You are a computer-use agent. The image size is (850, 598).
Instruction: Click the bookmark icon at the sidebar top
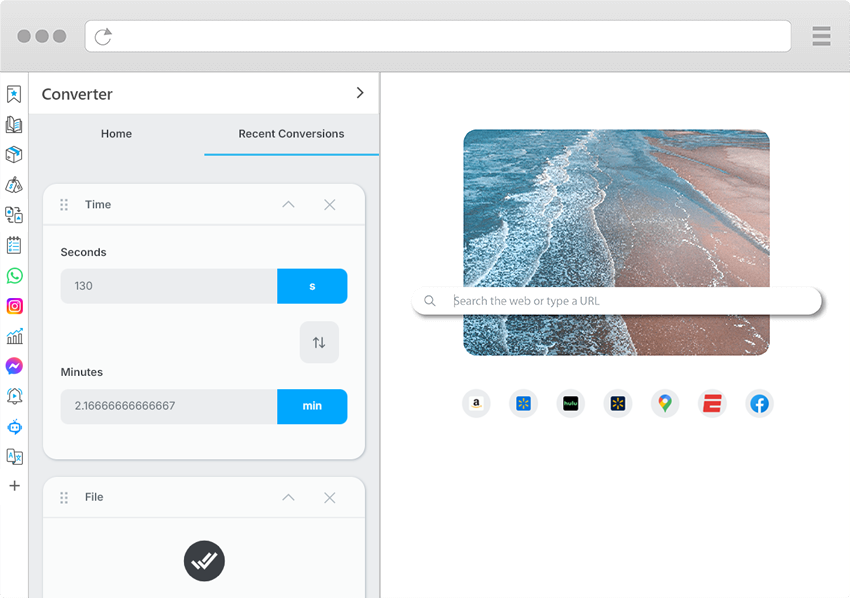[x=15, y=93]
